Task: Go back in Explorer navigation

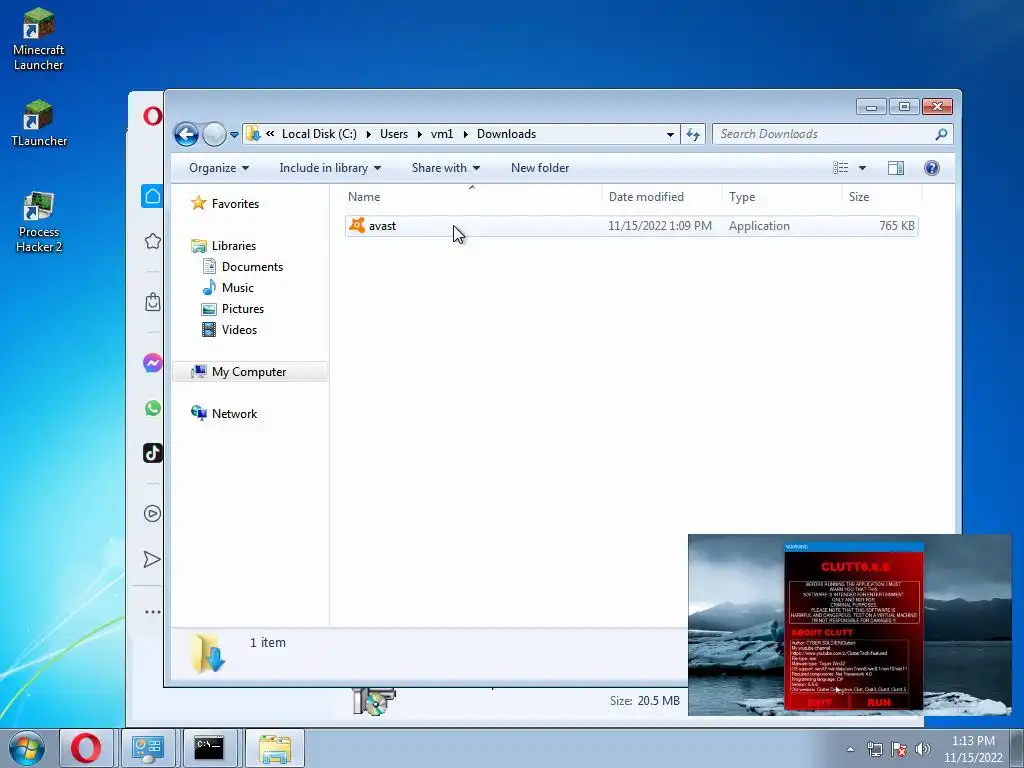Action: (186, 135)
